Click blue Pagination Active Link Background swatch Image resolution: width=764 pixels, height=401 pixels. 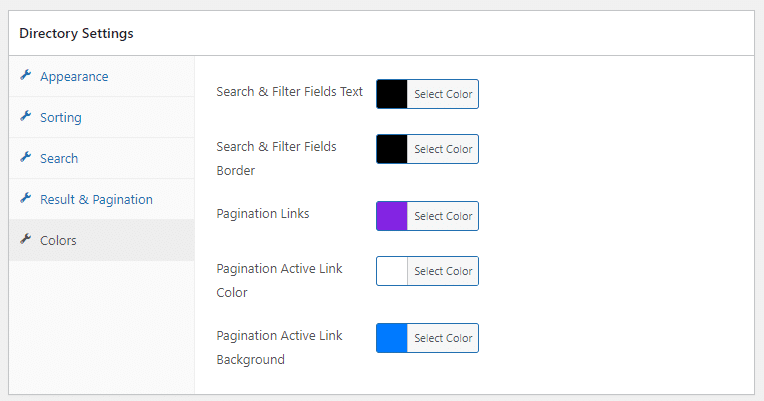point(392,338)
